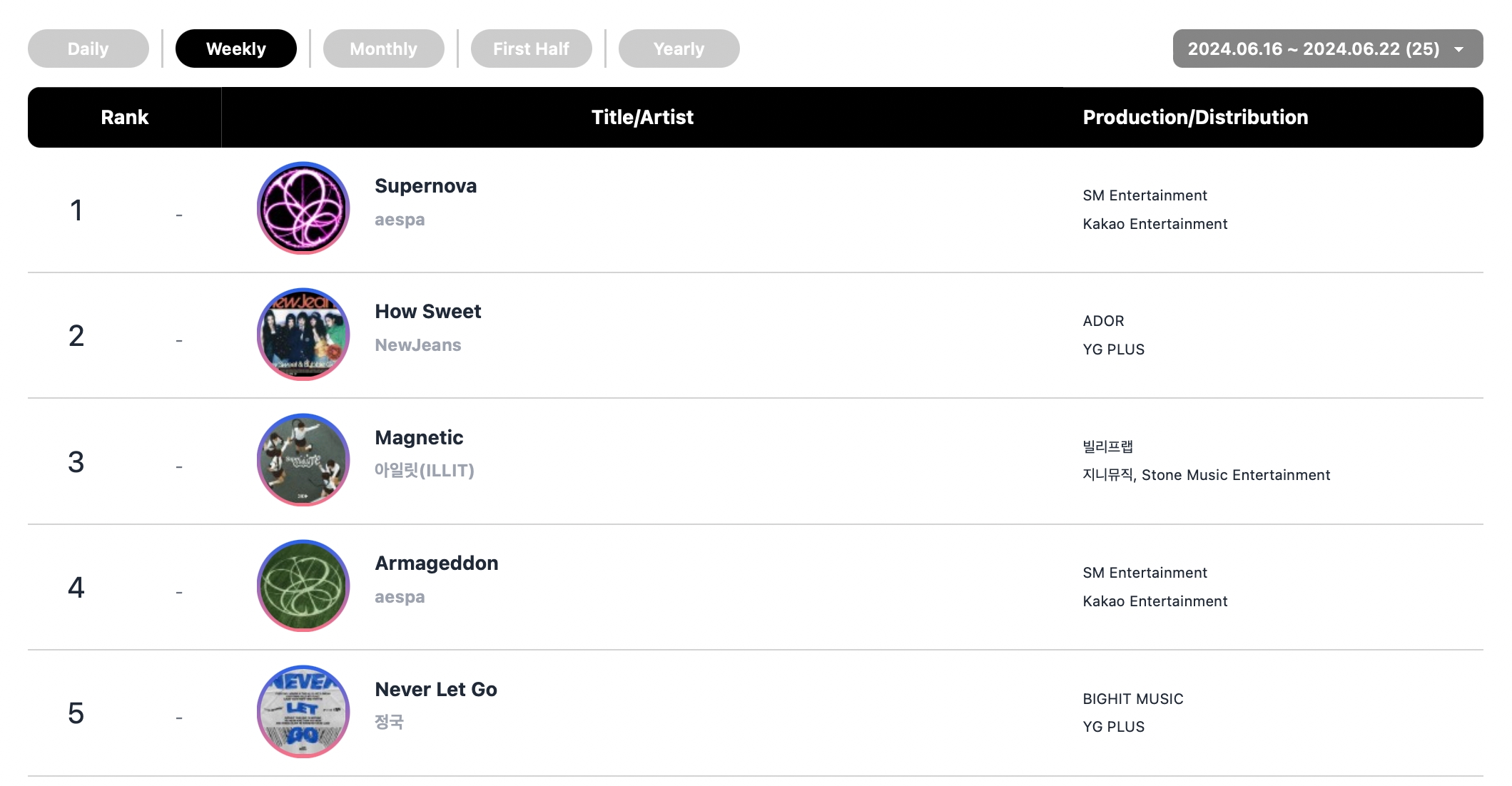Toggle to First Half chart view
Screen dimensions: 1512x786
point(530,48)
